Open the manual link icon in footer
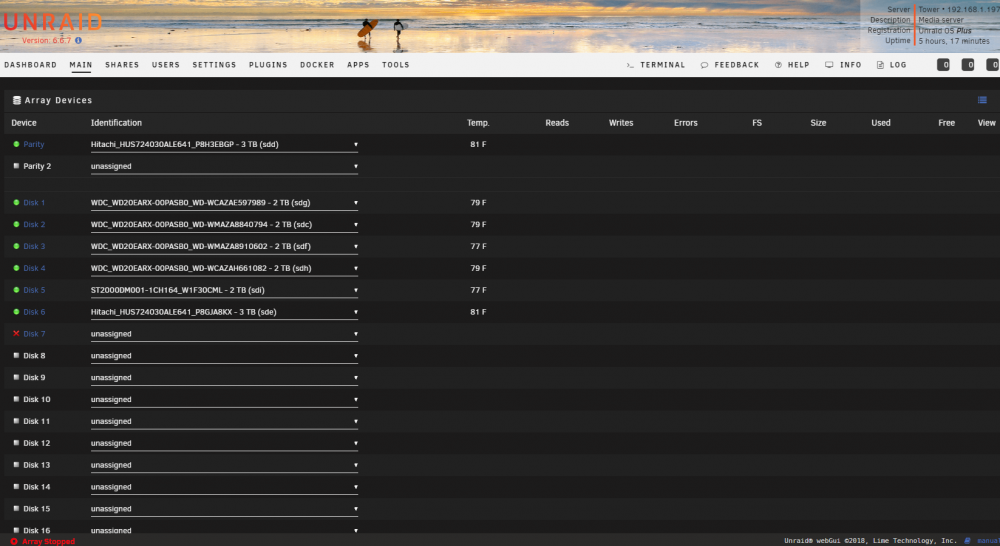Image resolution: width=1000 pixels, height=546 pixels. pyautogui.click(x=967, y=541)
